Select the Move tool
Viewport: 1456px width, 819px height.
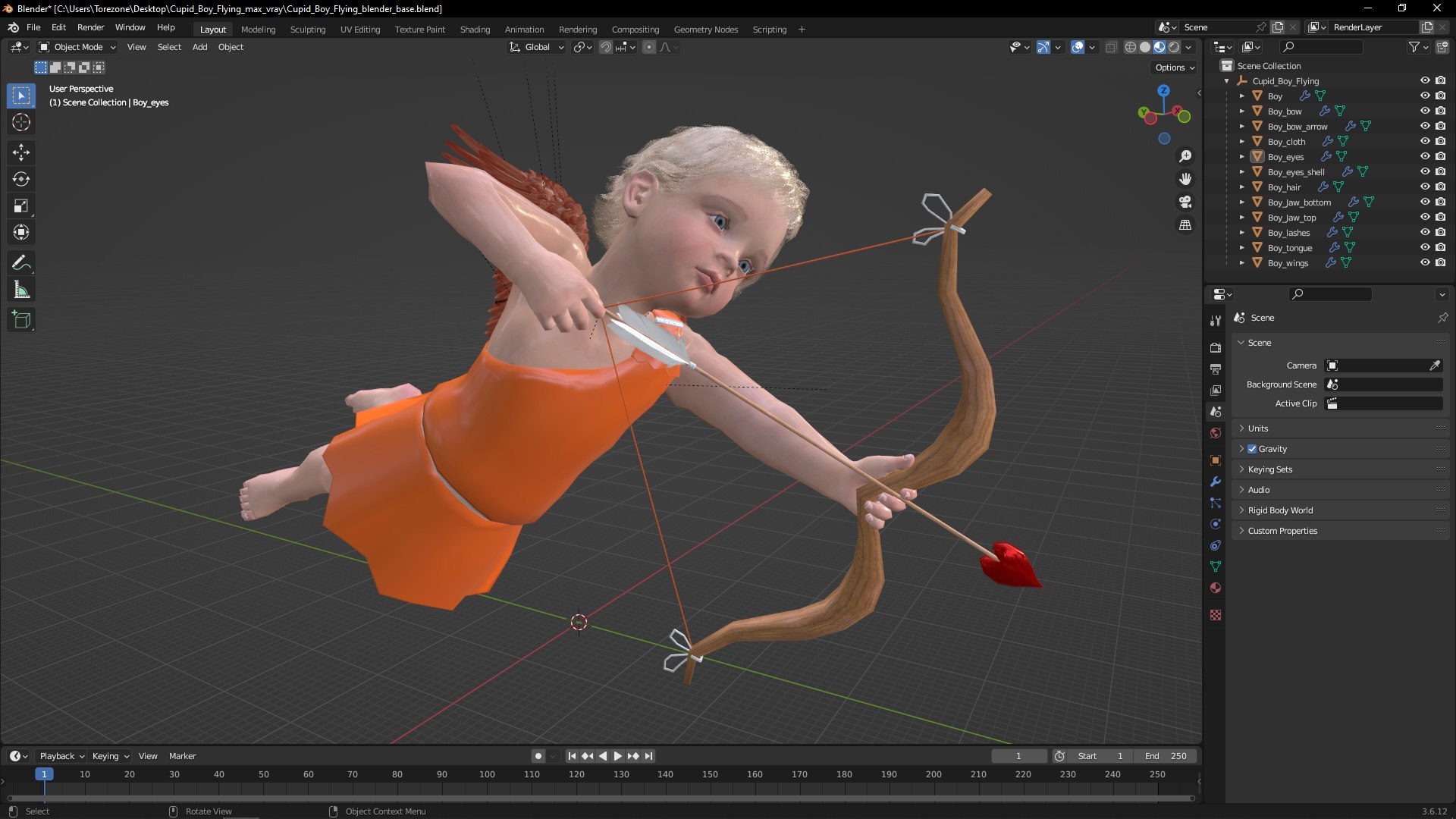21,152
